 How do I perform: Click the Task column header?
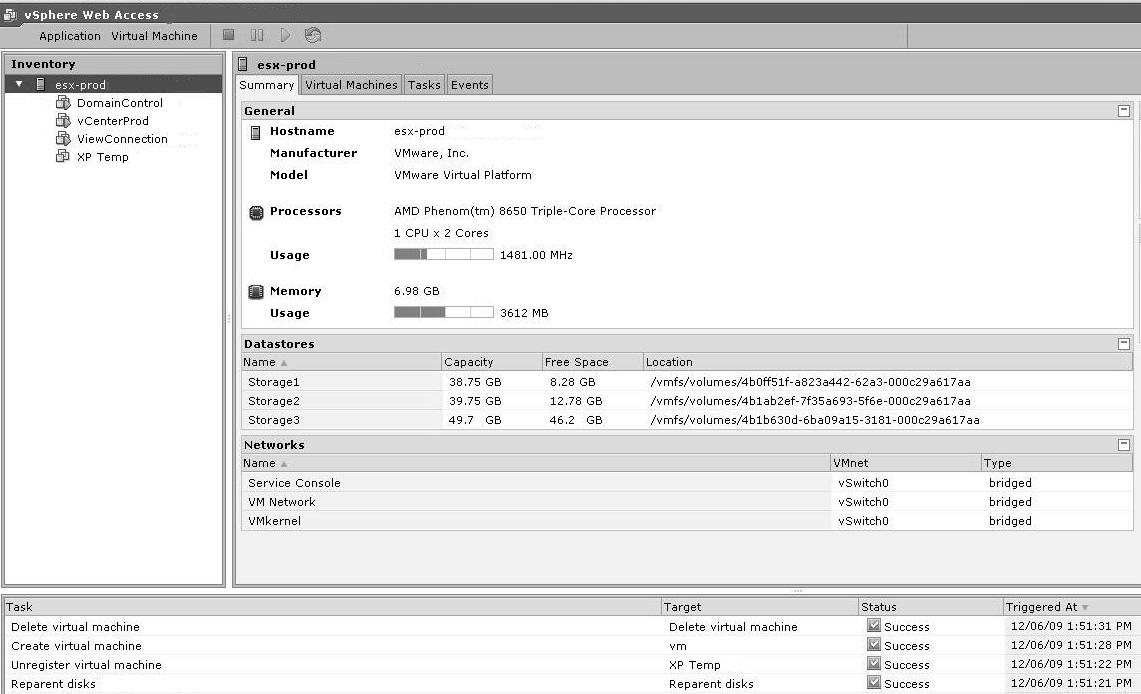[332, 607]
